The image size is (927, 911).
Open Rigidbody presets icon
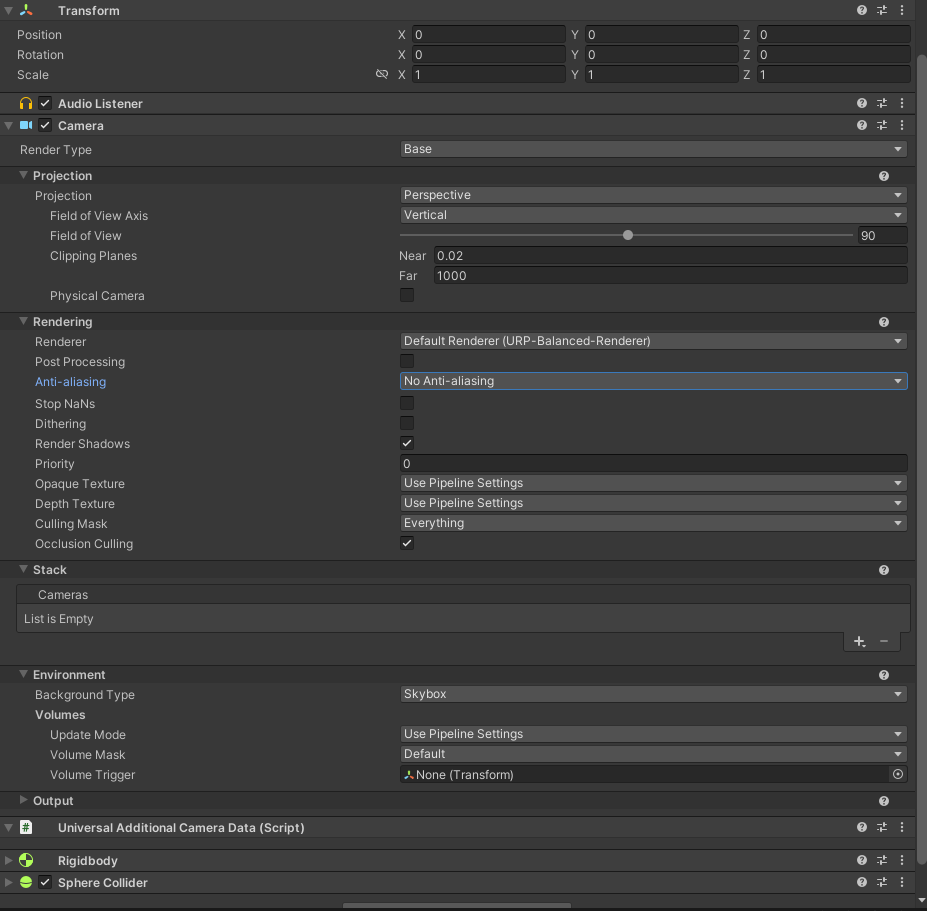click(882, 860)
